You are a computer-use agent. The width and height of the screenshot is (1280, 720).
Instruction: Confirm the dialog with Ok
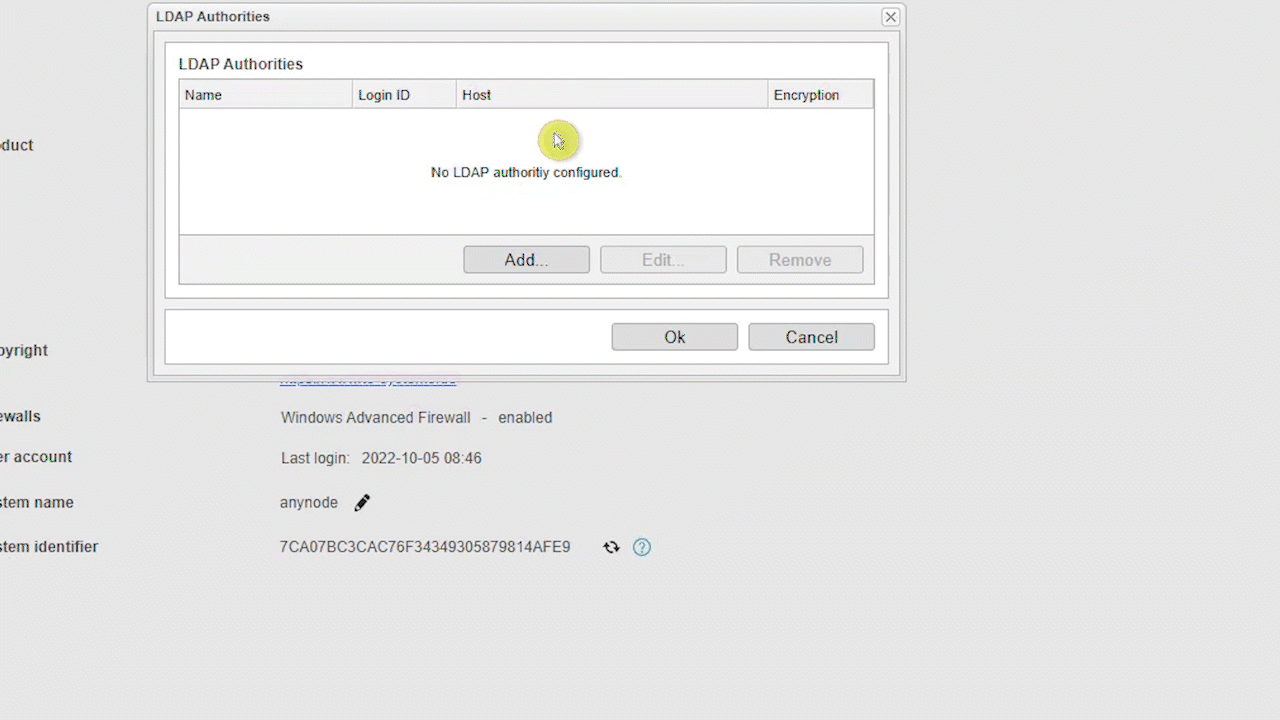pyautogui.click(x=675, y=337)
